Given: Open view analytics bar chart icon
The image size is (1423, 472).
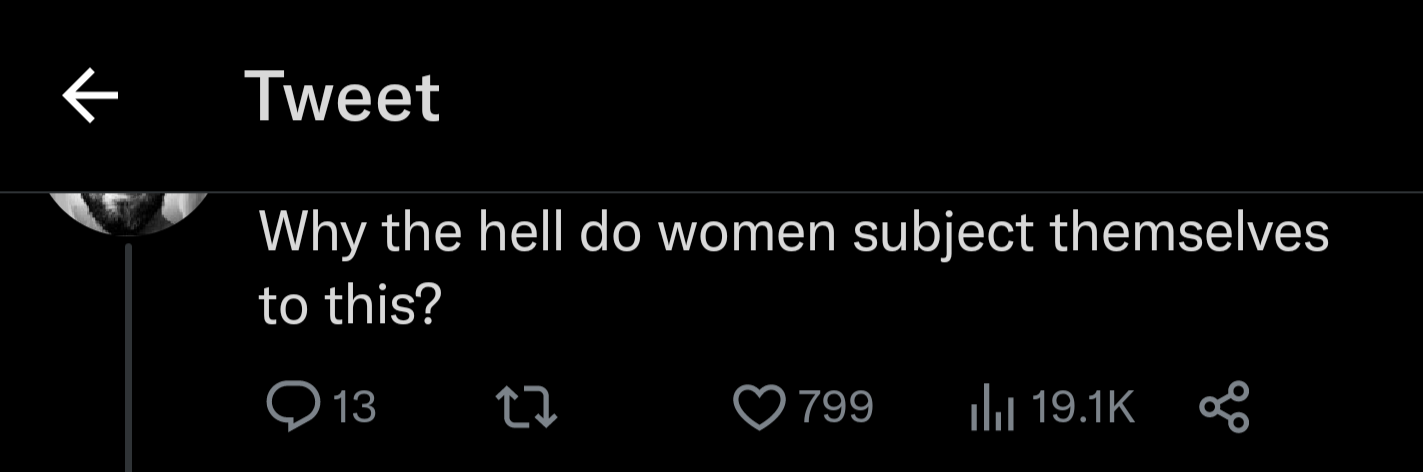Looking at the screenshot, I should (991, 408).
